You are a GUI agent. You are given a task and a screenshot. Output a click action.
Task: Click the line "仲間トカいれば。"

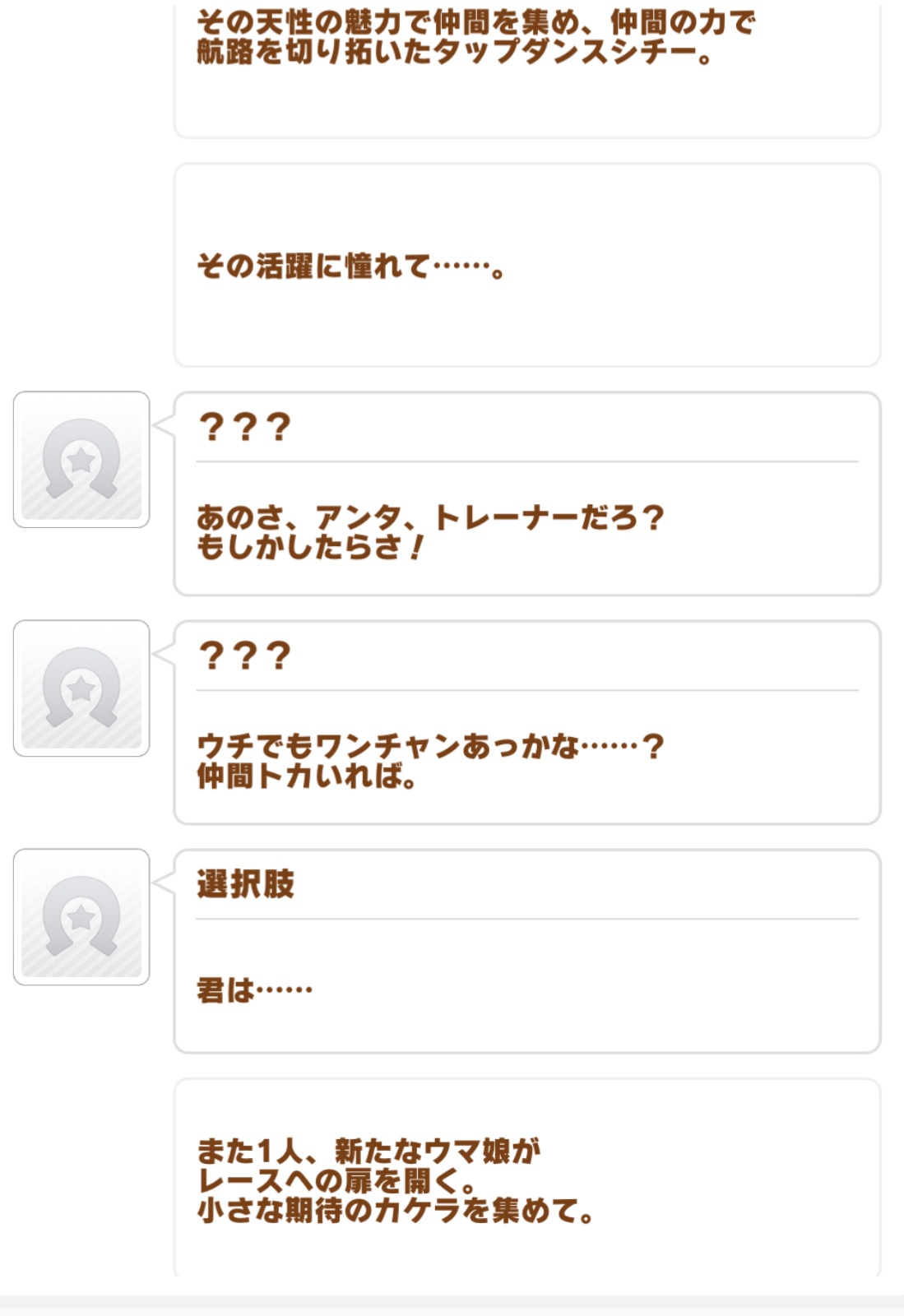click(307, 776)
